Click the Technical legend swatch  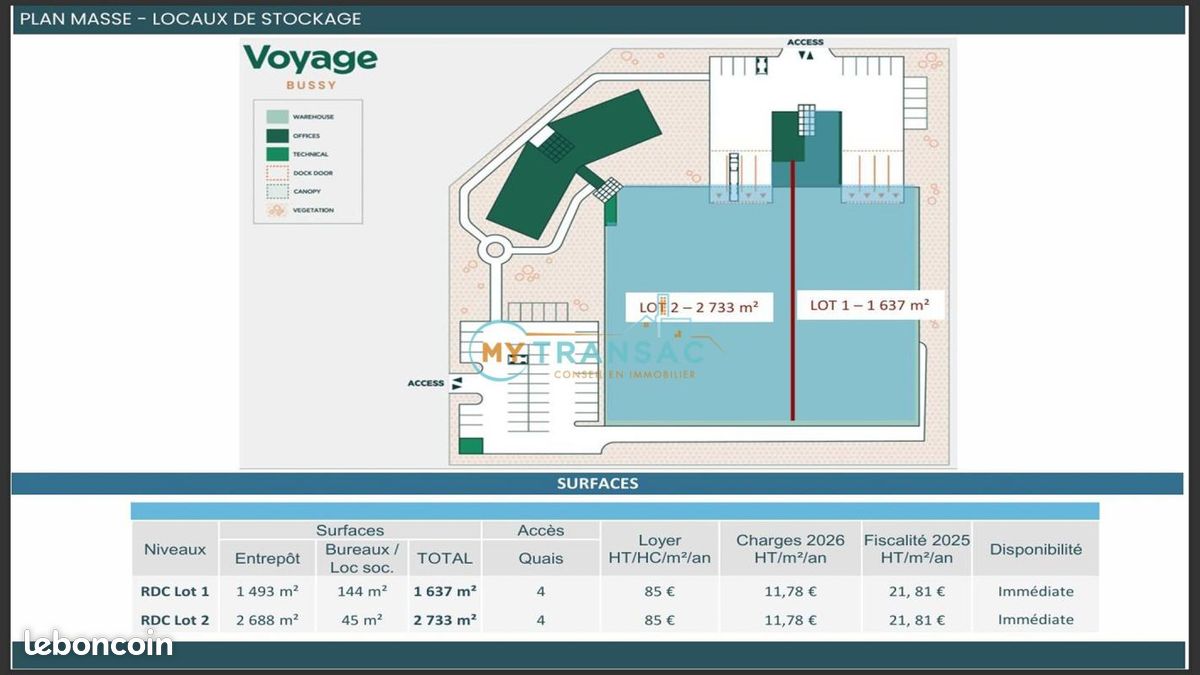click(x=276, y=154)
